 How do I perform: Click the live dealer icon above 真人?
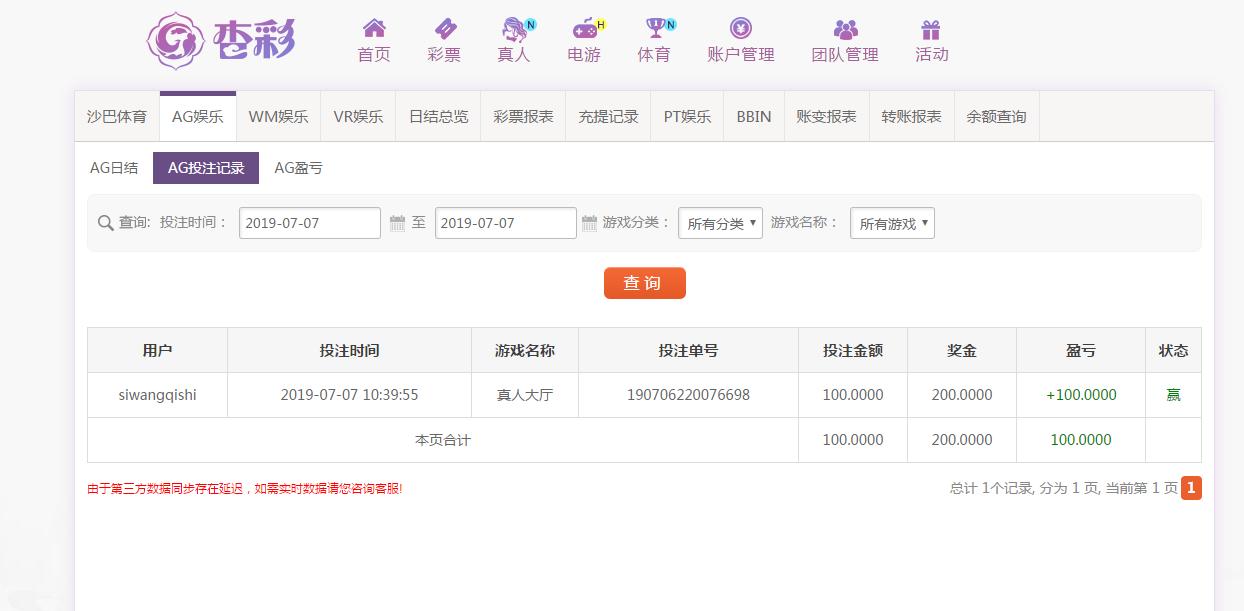coord(514,29)
